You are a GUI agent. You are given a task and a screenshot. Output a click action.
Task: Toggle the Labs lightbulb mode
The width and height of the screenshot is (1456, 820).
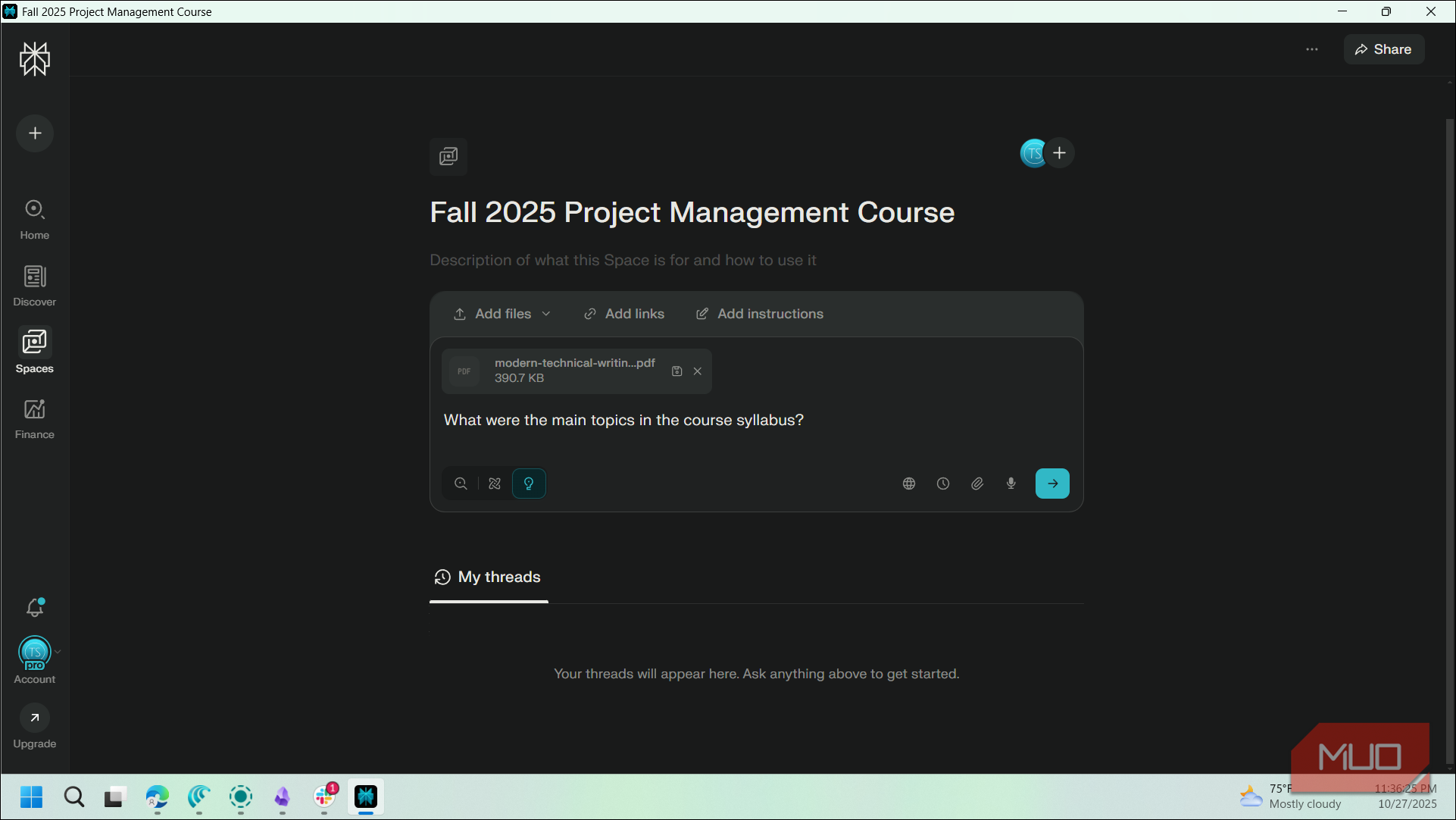[x=529, y=484]
